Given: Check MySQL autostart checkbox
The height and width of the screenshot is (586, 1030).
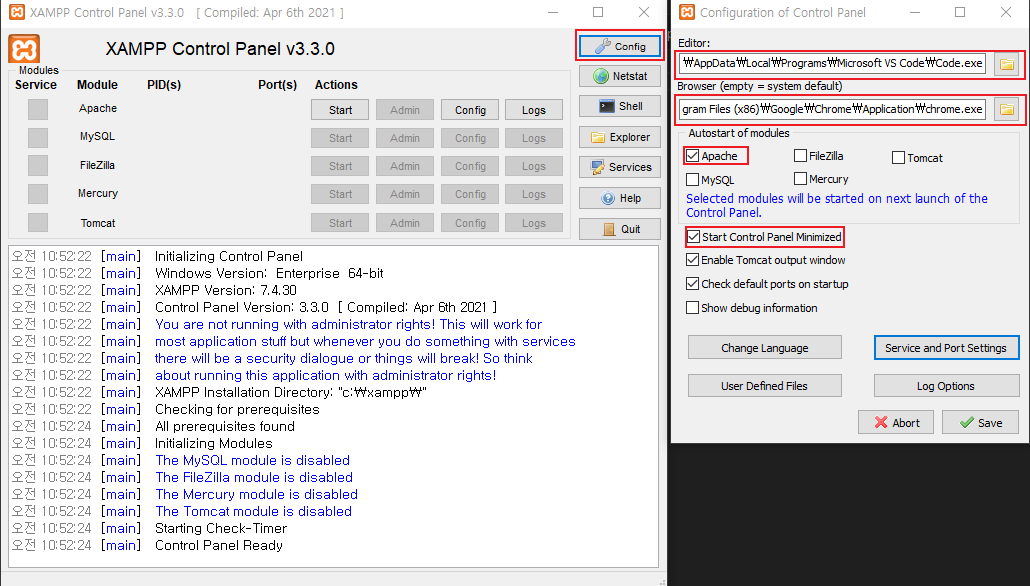Looking at the screenshot, I should (x=692, y=179).
